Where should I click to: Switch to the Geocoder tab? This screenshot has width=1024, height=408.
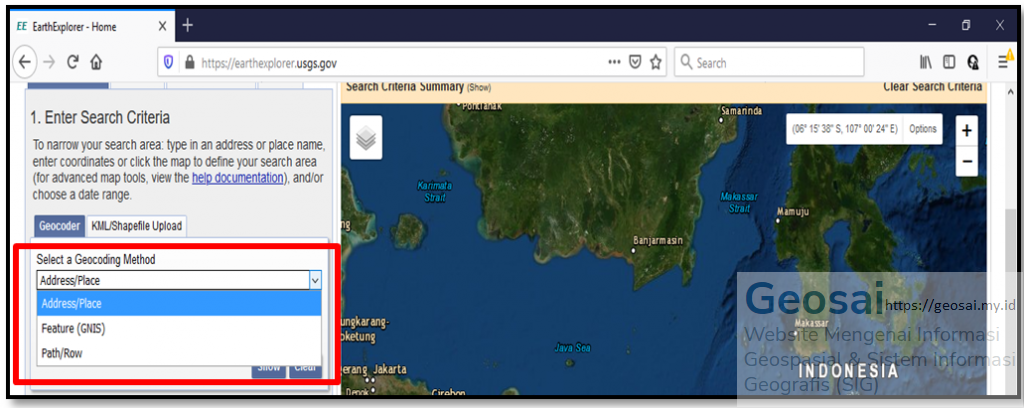[x=59, y=226]
